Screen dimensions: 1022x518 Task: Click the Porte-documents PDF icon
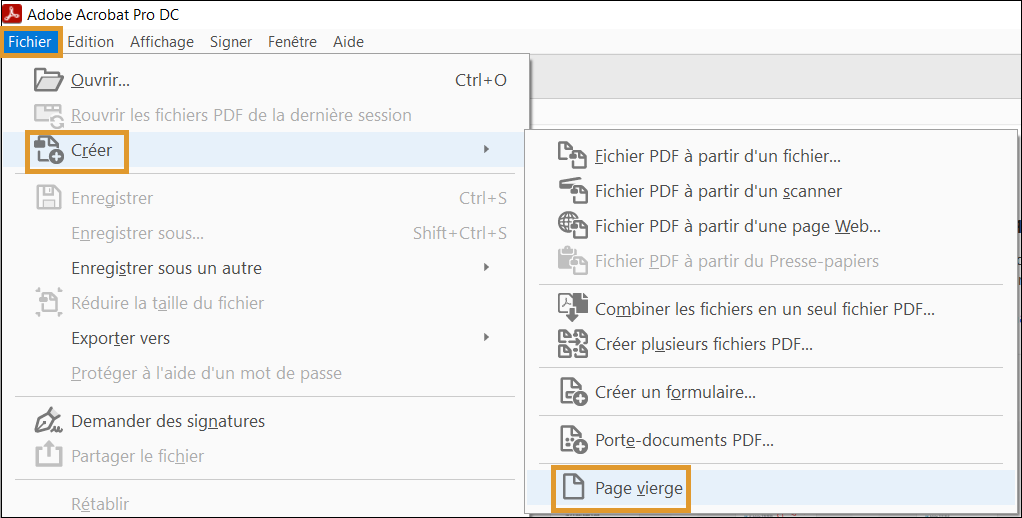574,440
